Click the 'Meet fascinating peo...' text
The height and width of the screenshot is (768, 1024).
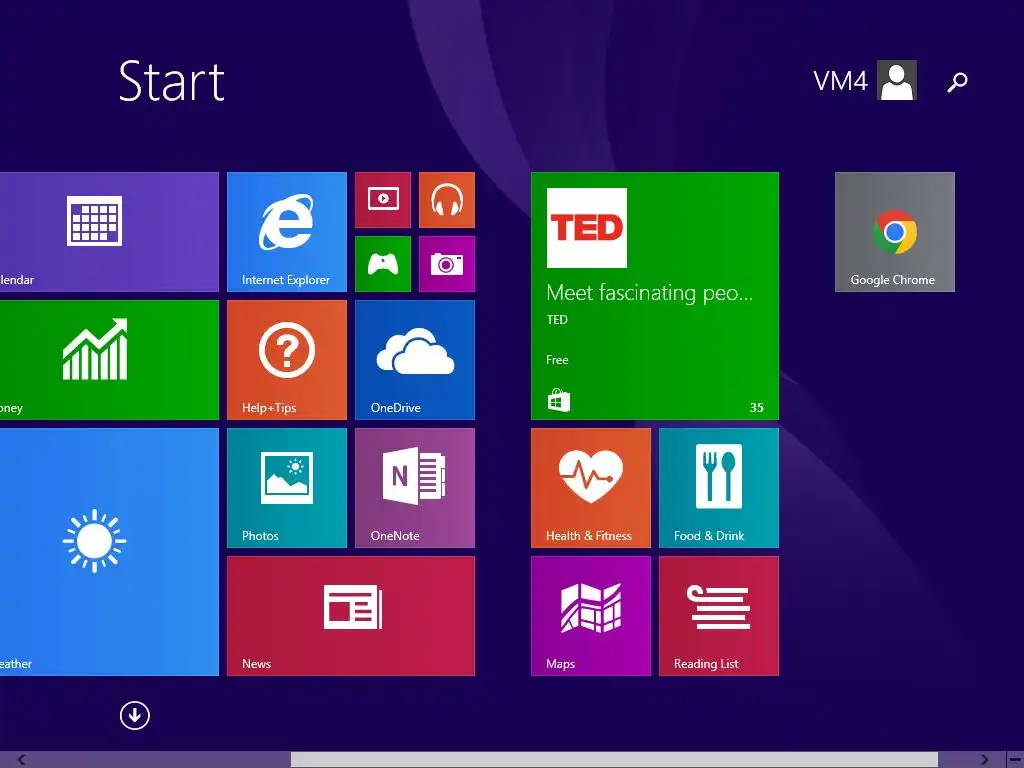tap(649, 293)
